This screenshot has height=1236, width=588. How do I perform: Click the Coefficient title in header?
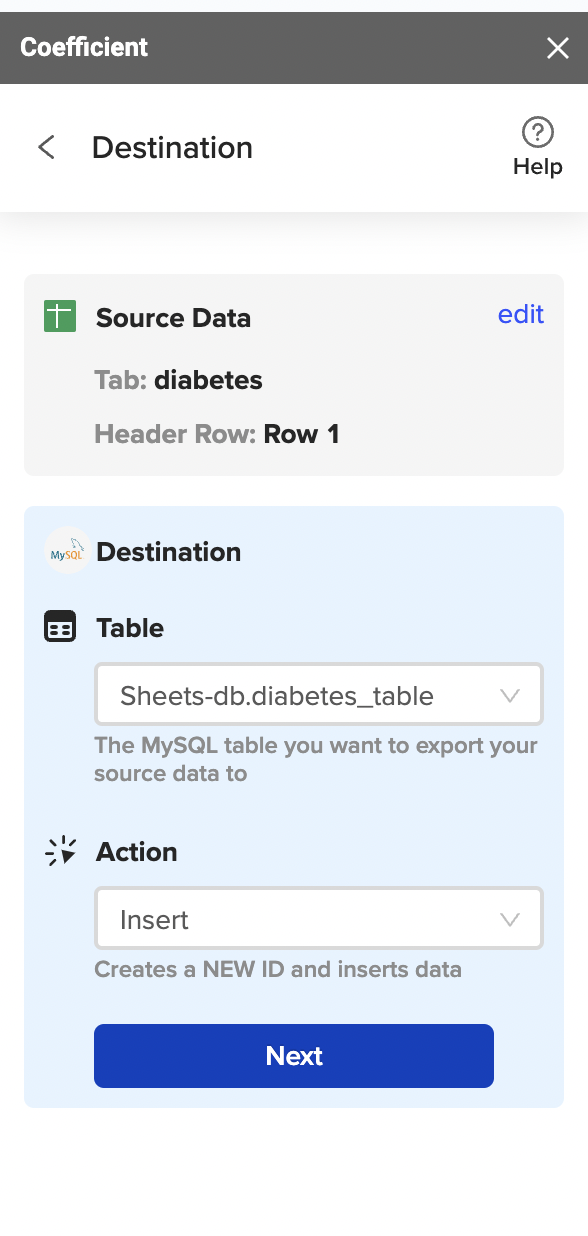tap(84, 47)
